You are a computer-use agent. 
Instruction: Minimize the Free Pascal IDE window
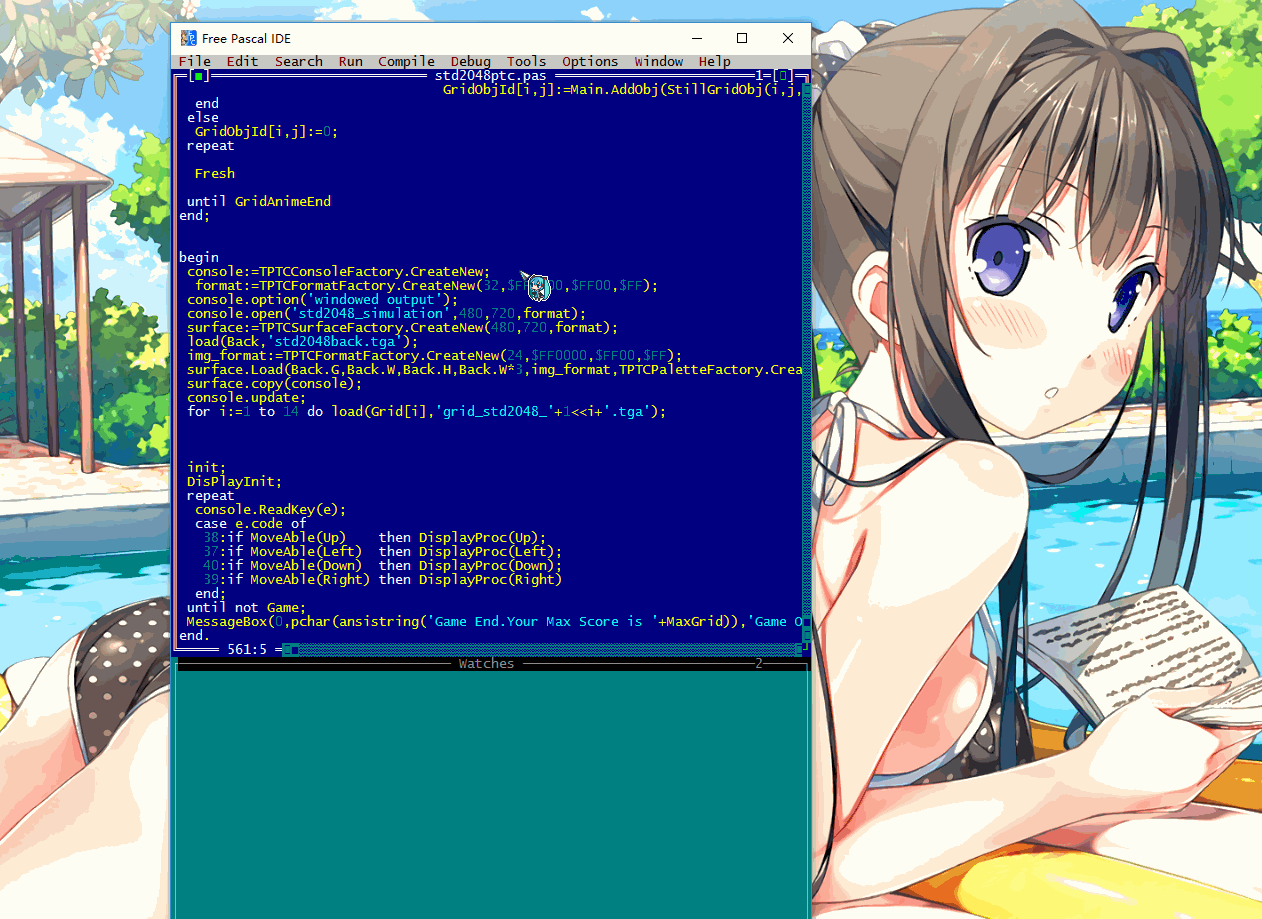point(695,38)
